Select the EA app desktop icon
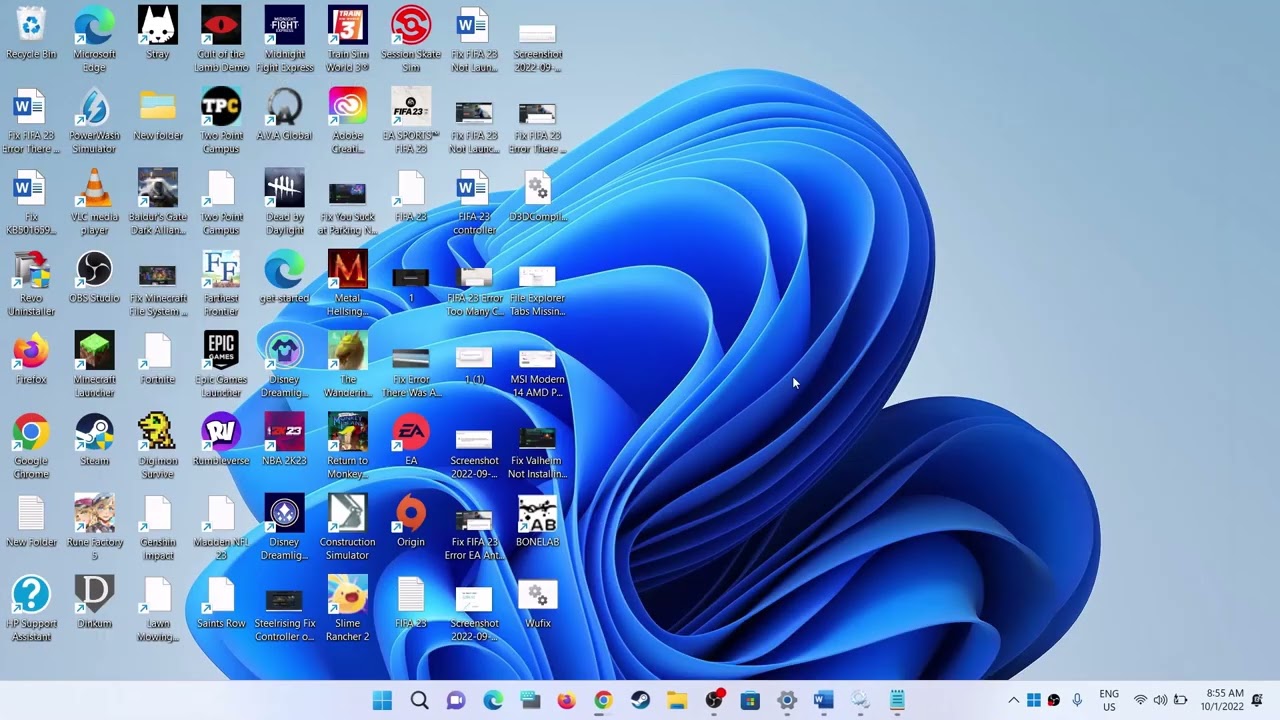The width and height of the screenshot is (1280, 720). click(411, 439)
